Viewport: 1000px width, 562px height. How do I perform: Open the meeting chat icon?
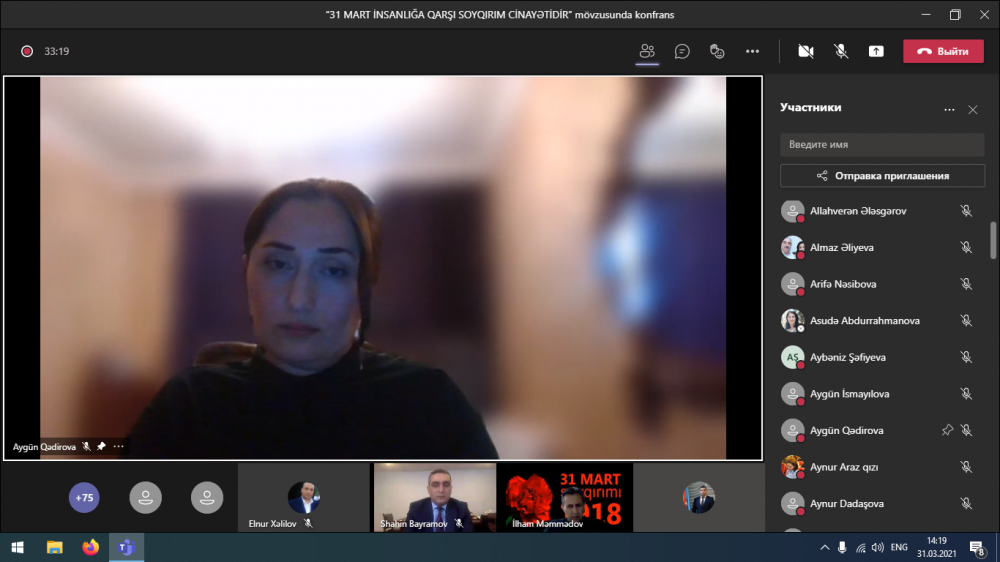[682, 51]
